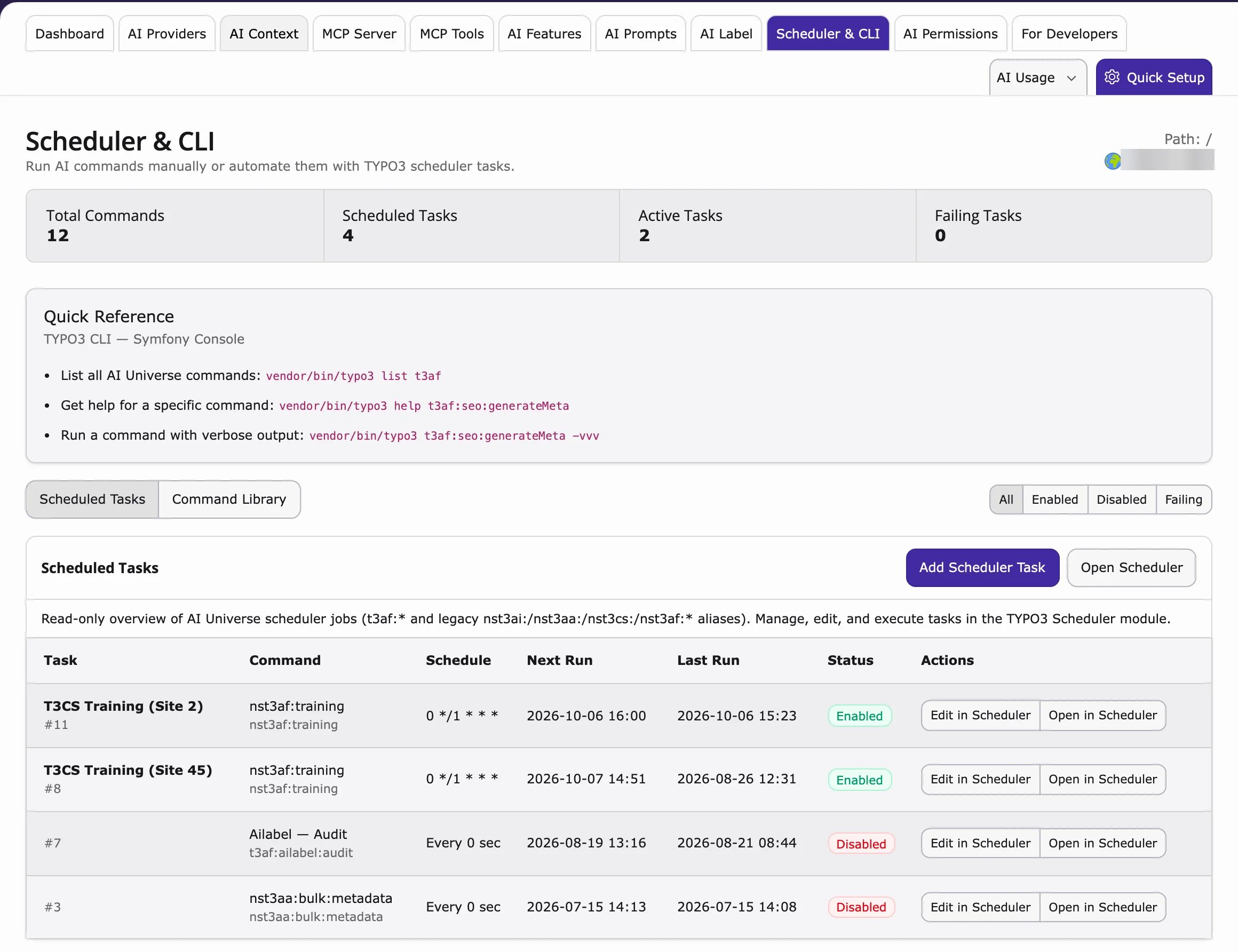This screenshot has width=1238, height=952.
Task: Click the Failing Tasks stat card
Action: (x=1064, y=226)
